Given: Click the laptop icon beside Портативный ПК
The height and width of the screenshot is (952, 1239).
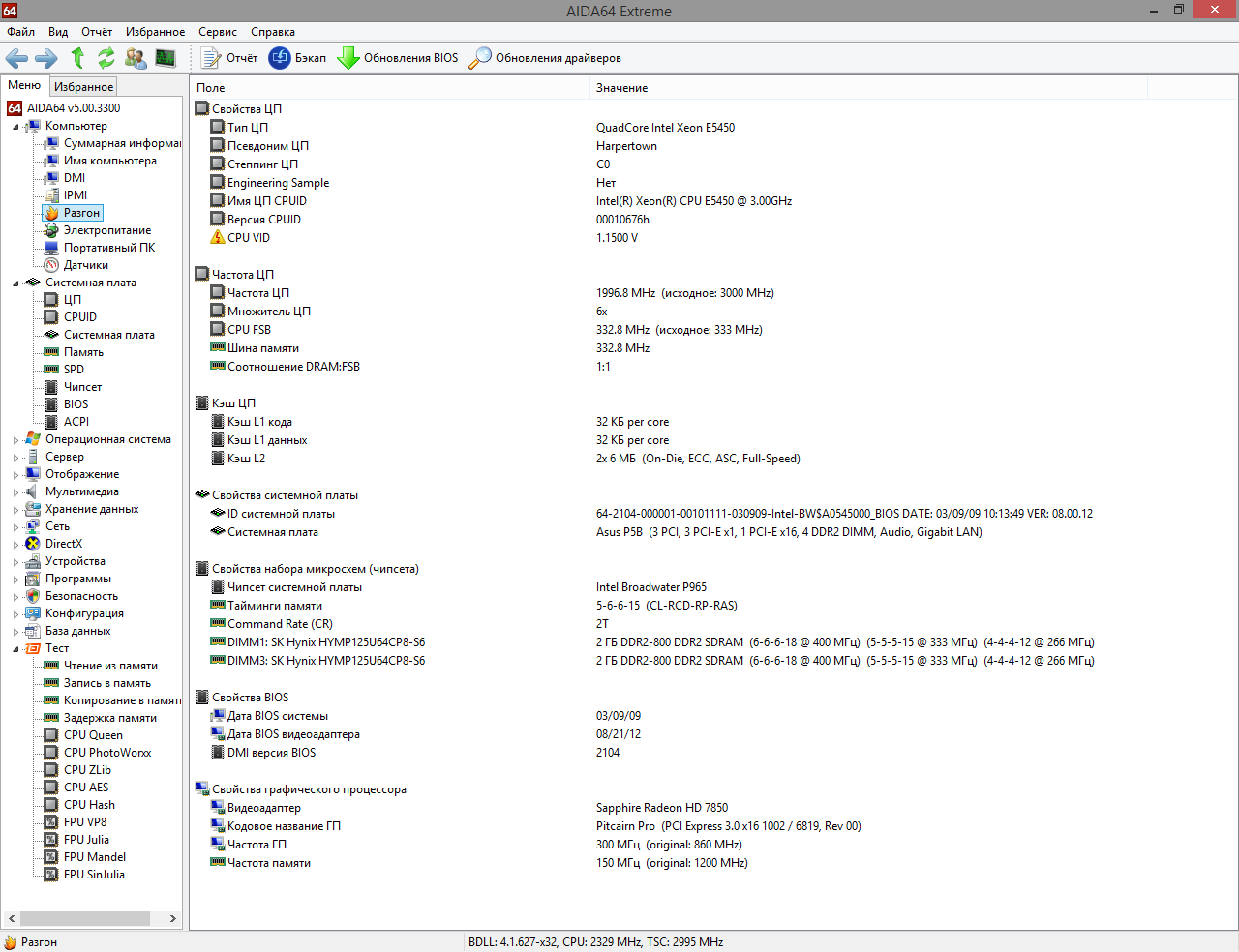Looking at the screenshot, I should pyautogui.click(x=52, y=248).
